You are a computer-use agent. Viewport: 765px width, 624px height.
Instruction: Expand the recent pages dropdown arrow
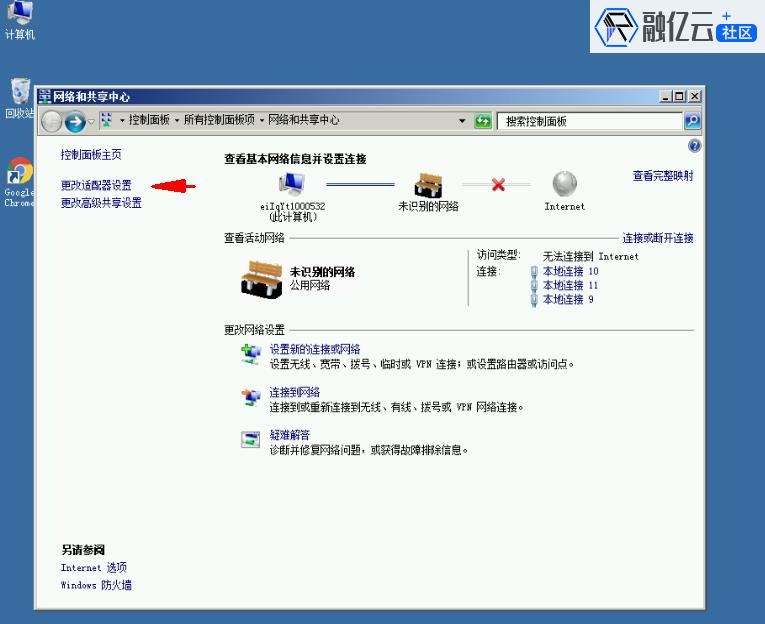[91, 121]
